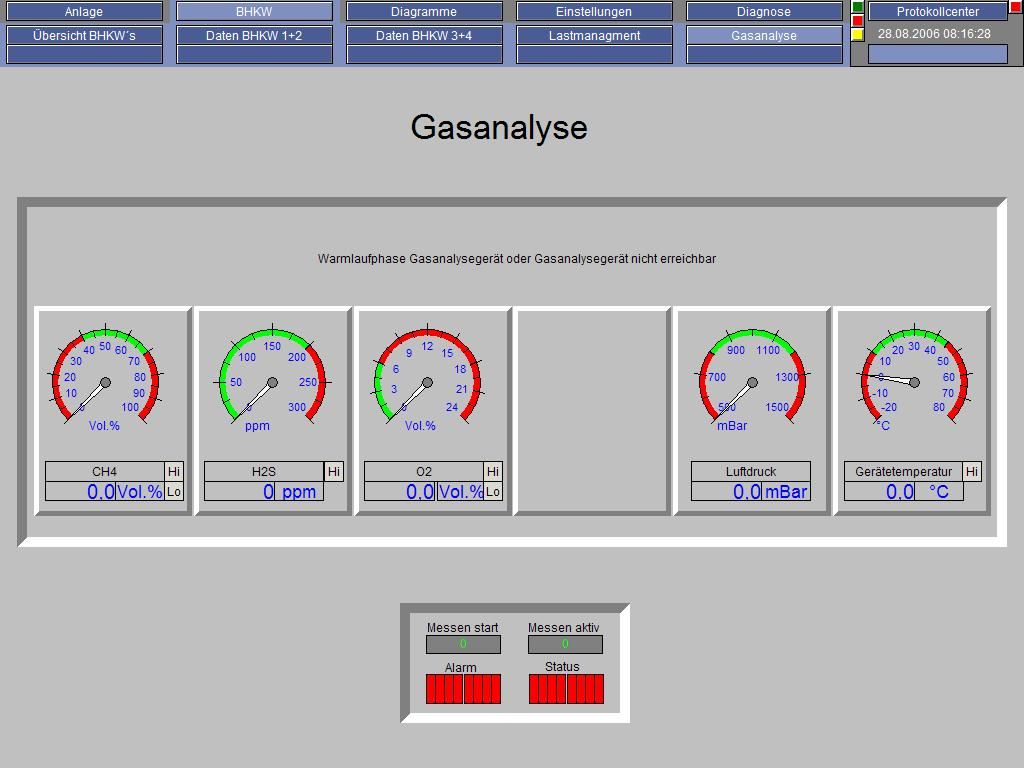Open the Anlage menu
This screenshot has width=1024, height=768.
(84, 12)
